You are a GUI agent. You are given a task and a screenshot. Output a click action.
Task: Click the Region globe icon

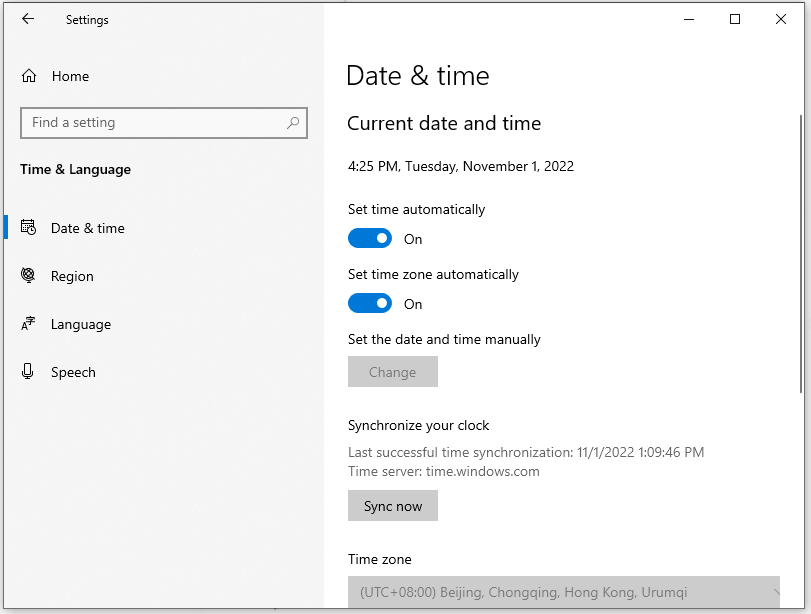(x=29, y=276)
